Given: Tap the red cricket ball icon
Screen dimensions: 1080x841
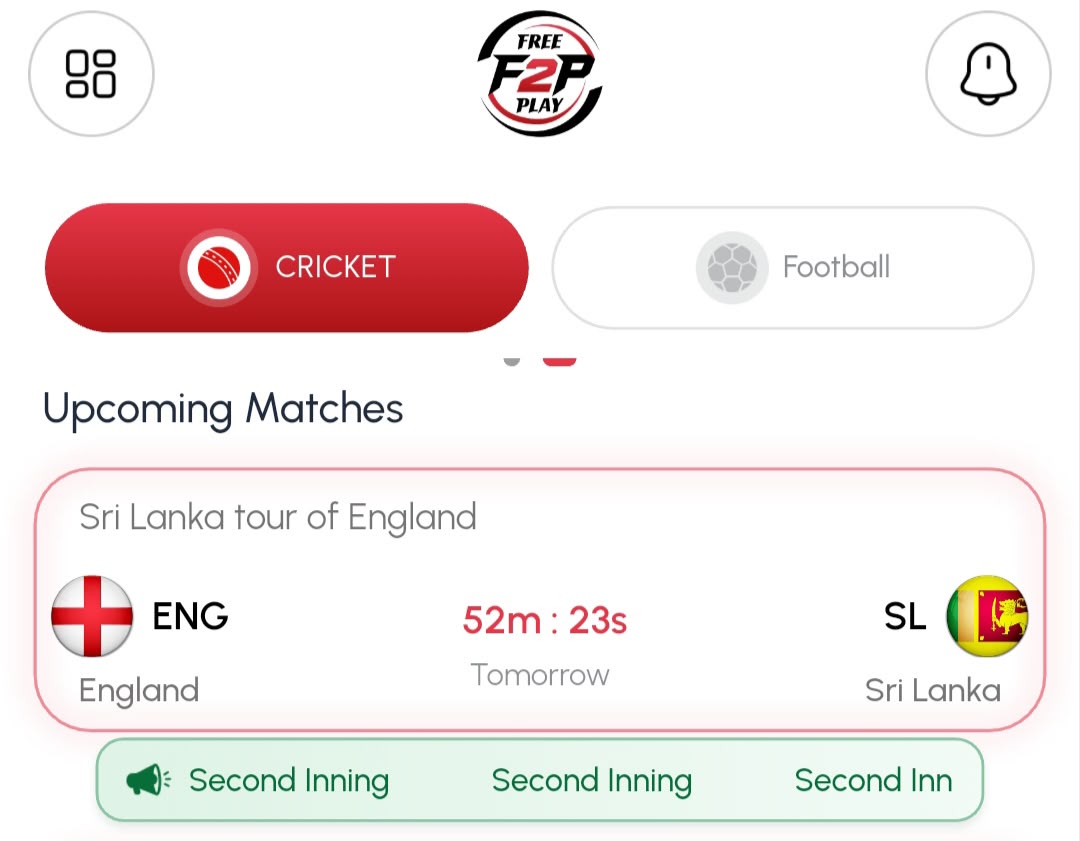Looking at the screenshot, I should pos(219,267).
